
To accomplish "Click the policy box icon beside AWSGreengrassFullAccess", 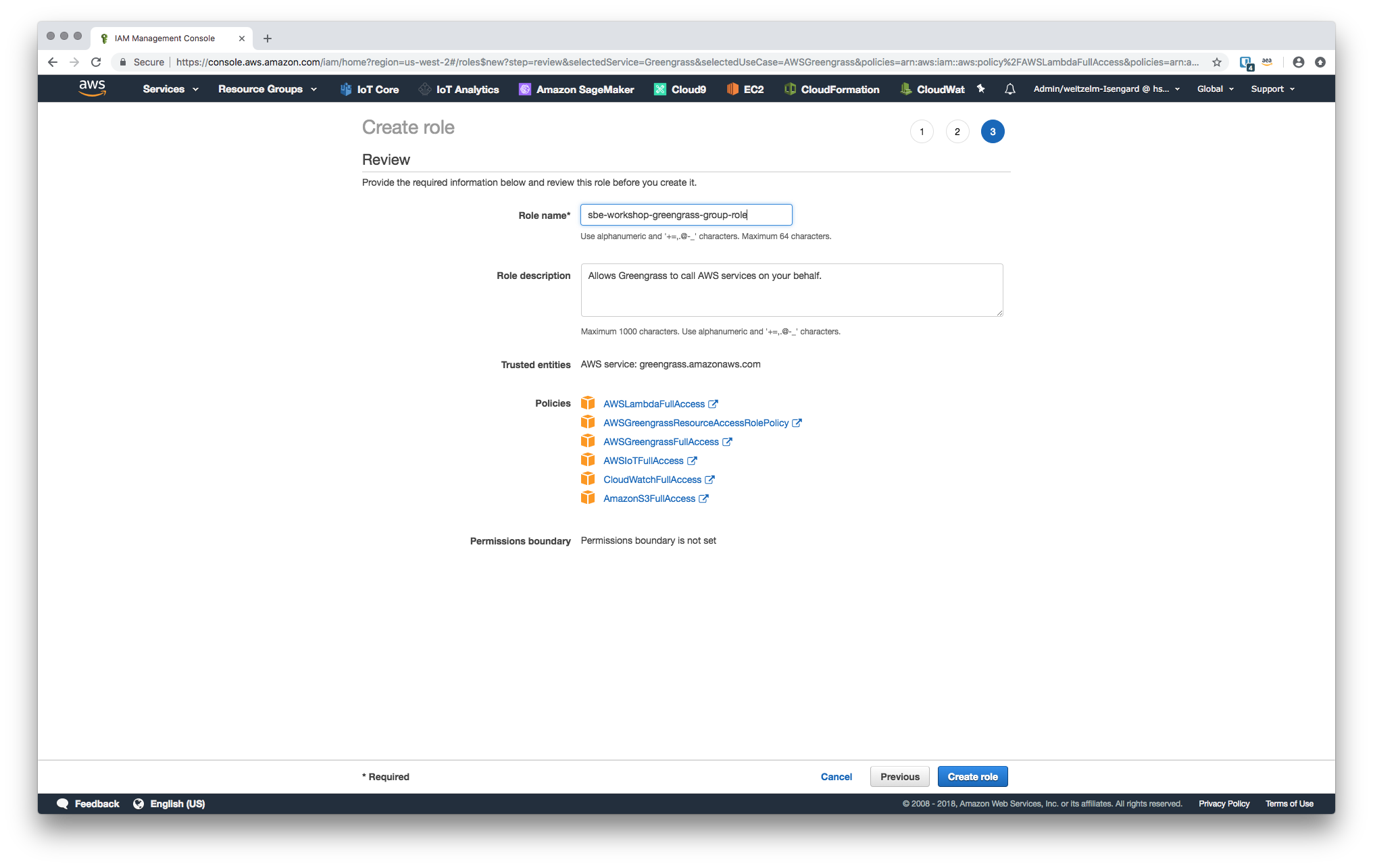I will (x=588, y=441).
